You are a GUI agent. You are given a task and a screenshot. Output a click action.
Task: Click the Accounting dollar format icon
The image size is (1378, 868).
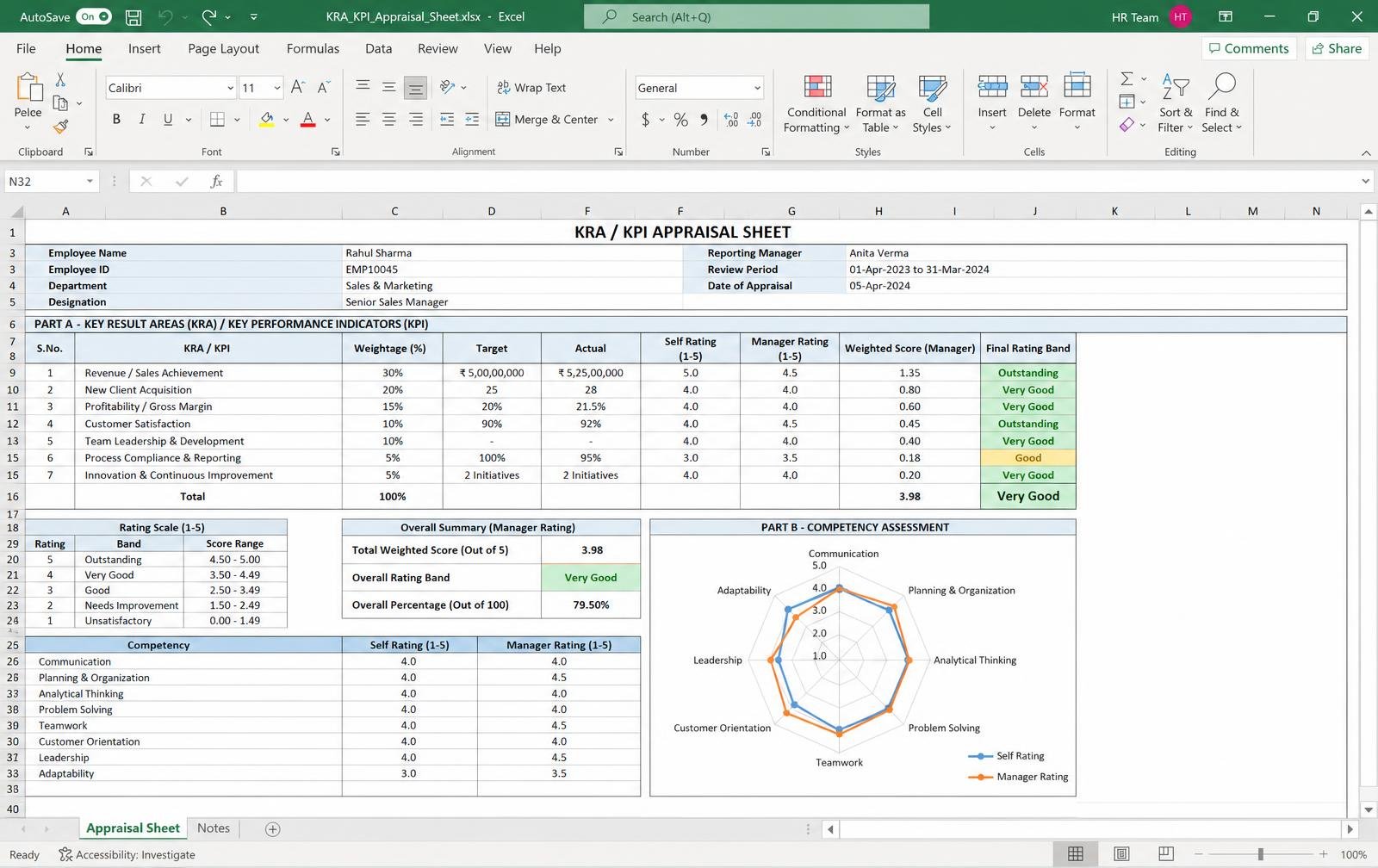click(645, 120)
